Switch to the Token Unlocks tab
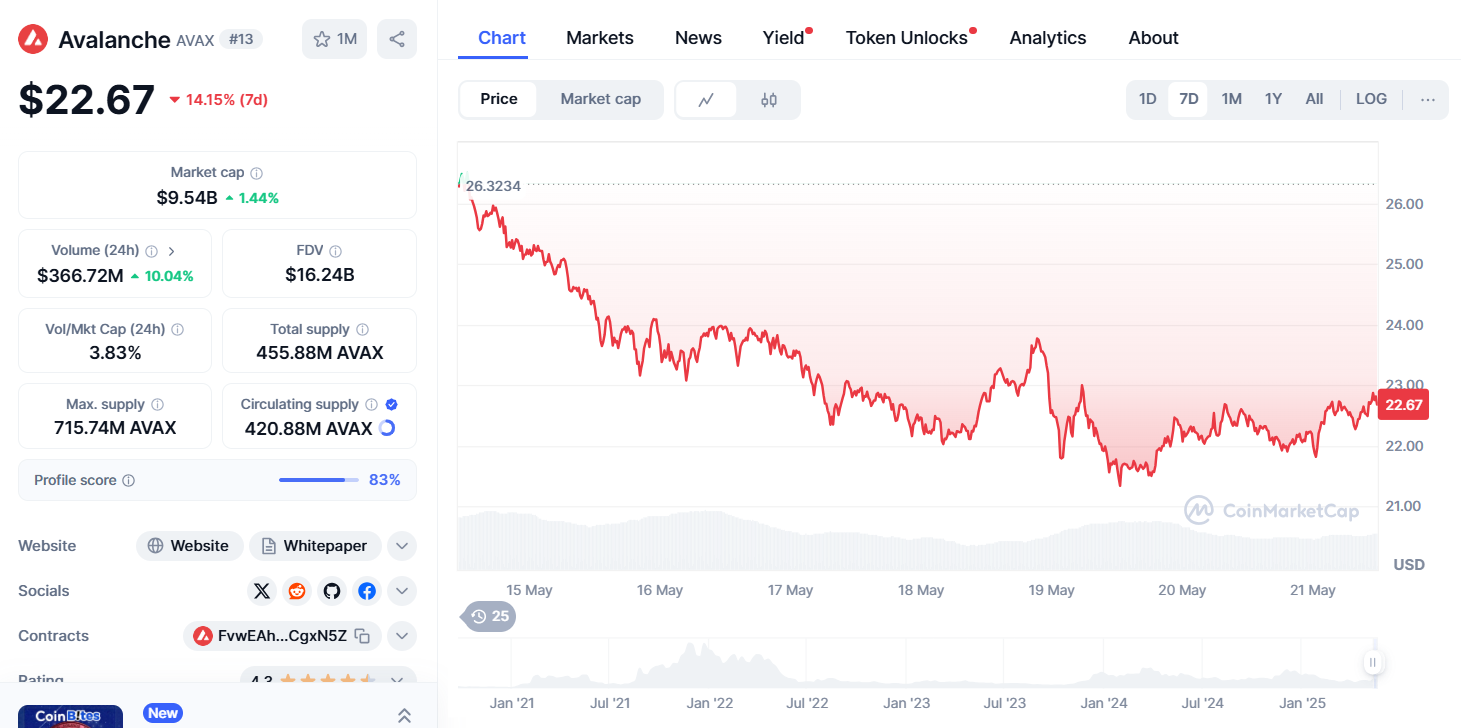 pyautogui.click(x=906, y=38)
